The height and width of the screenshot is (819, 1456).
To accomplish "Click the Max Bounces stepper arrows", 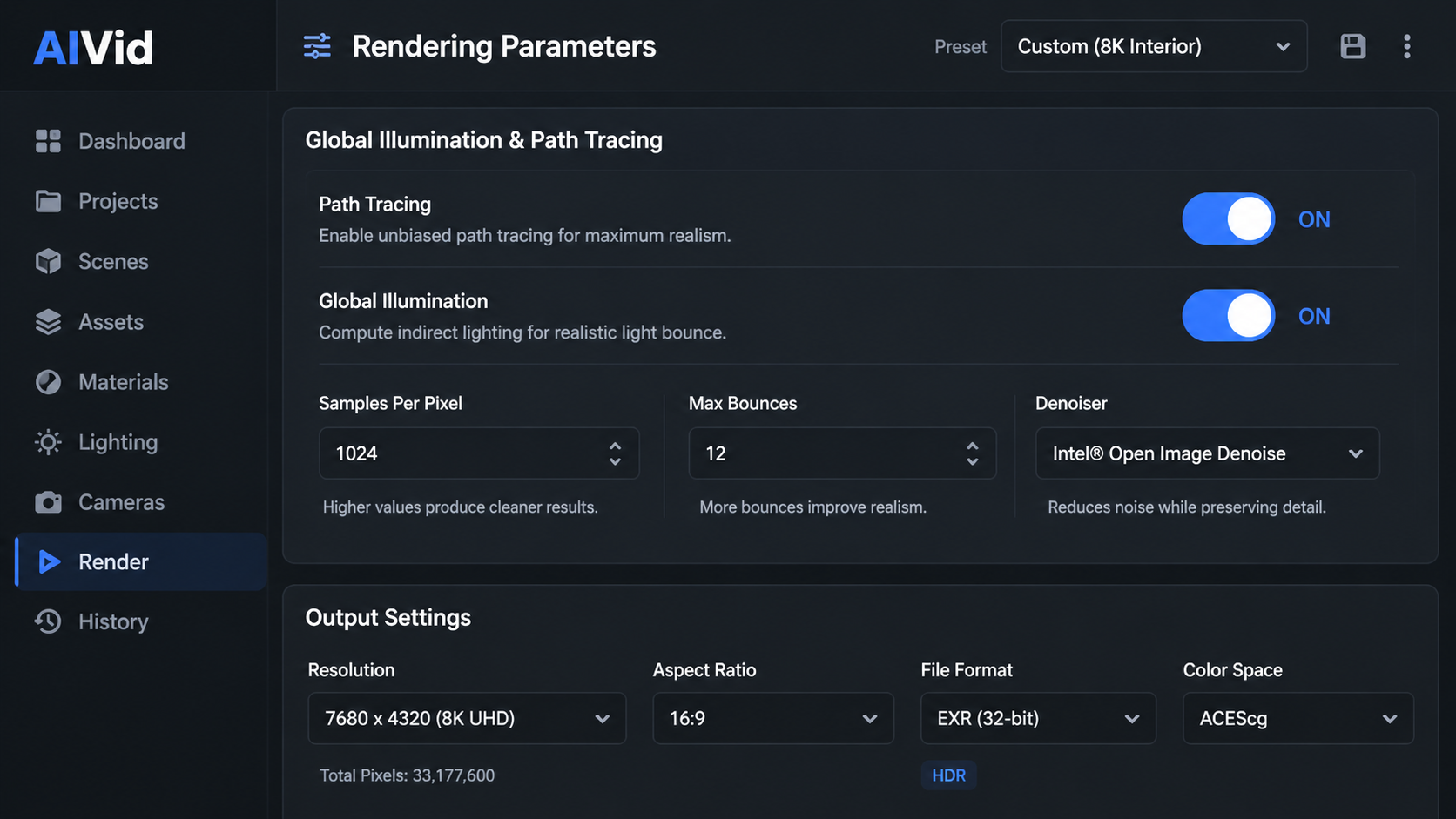I will point(972,453).
